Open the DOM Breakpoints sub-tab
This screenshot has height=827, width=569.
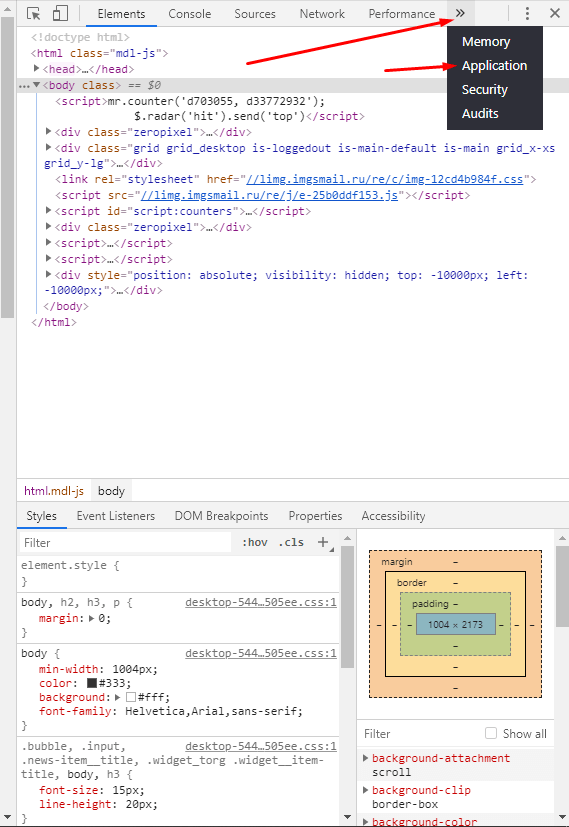[x=221, y=516]
